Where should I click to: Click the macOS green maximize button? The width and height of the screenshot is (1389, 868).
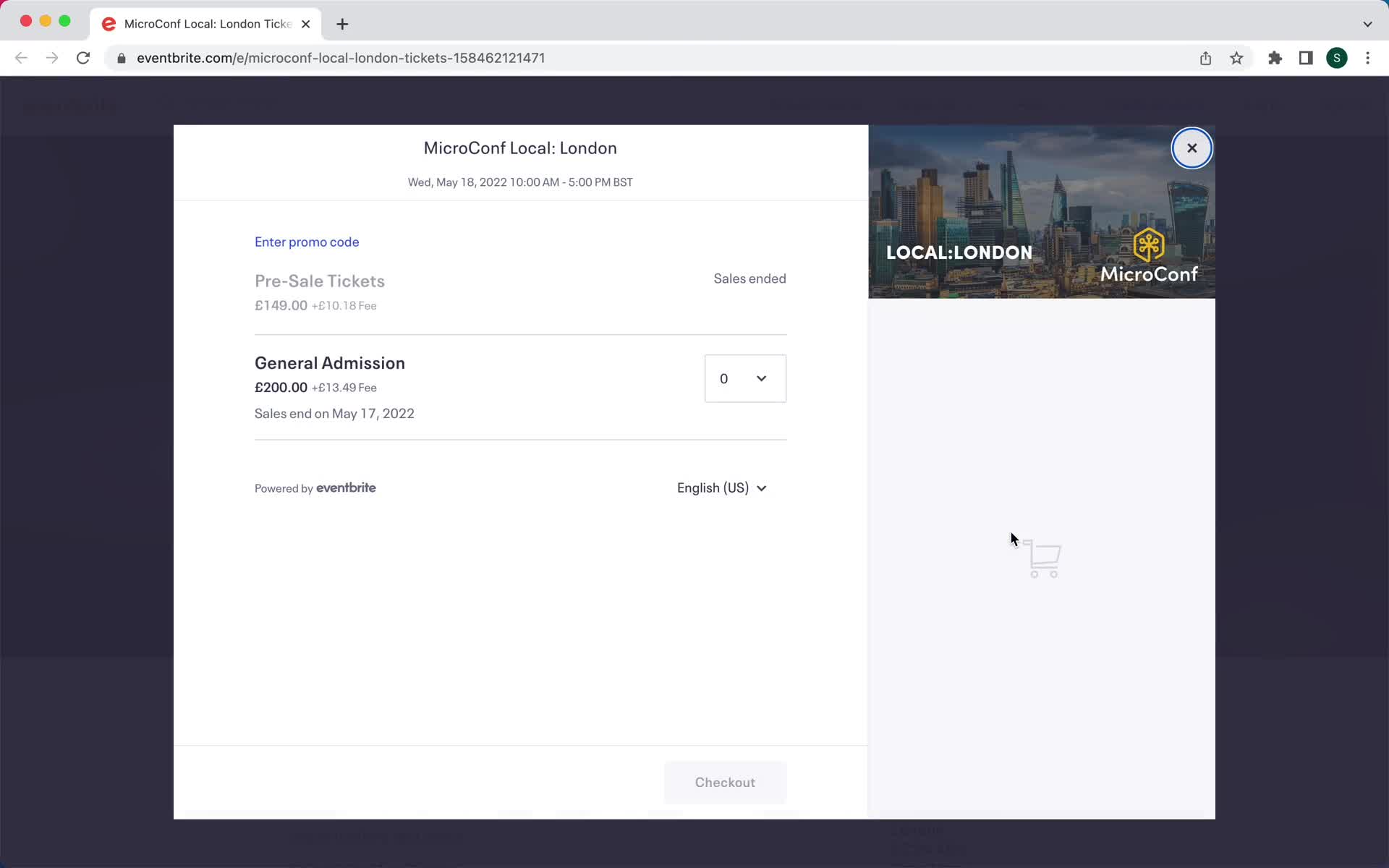64,21
